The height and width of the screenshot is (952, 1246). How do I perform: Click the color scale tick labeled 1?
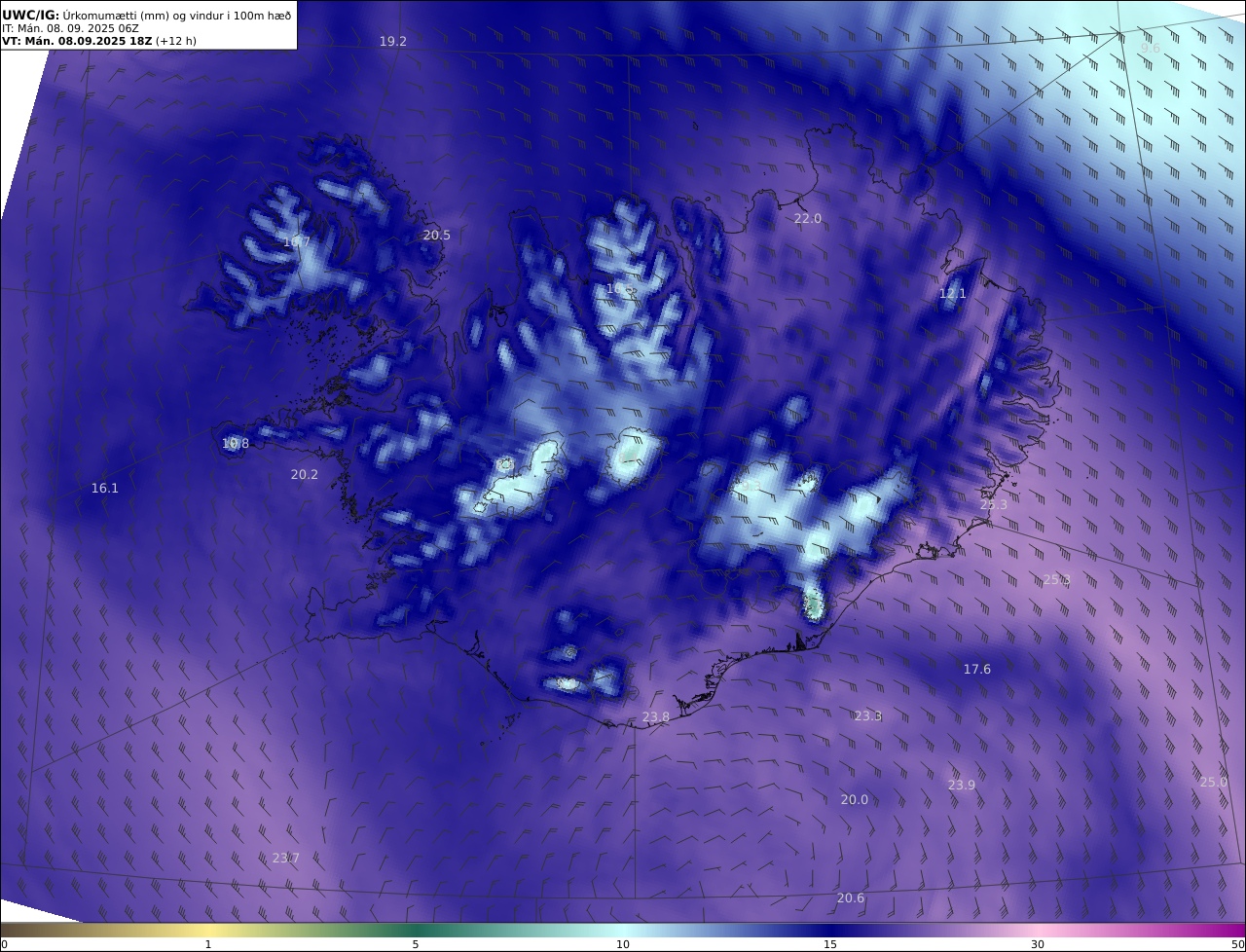click(208, 944)
